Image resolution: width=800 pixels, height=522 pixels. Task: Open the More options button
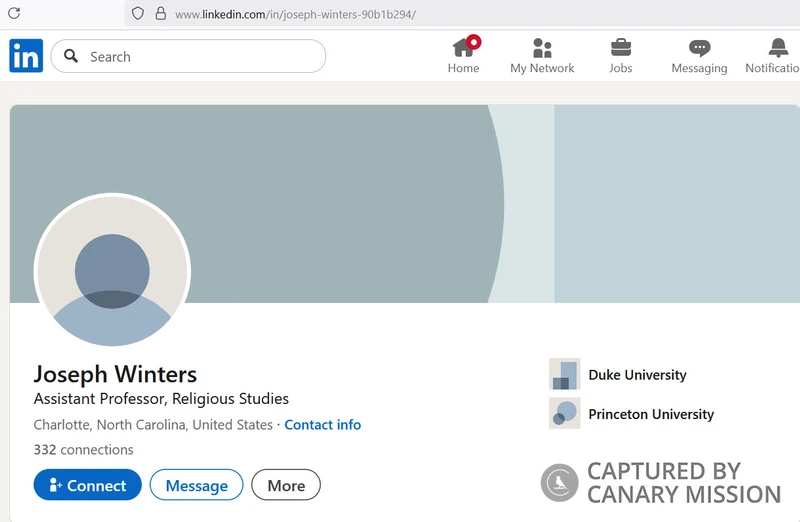point(286,485)
